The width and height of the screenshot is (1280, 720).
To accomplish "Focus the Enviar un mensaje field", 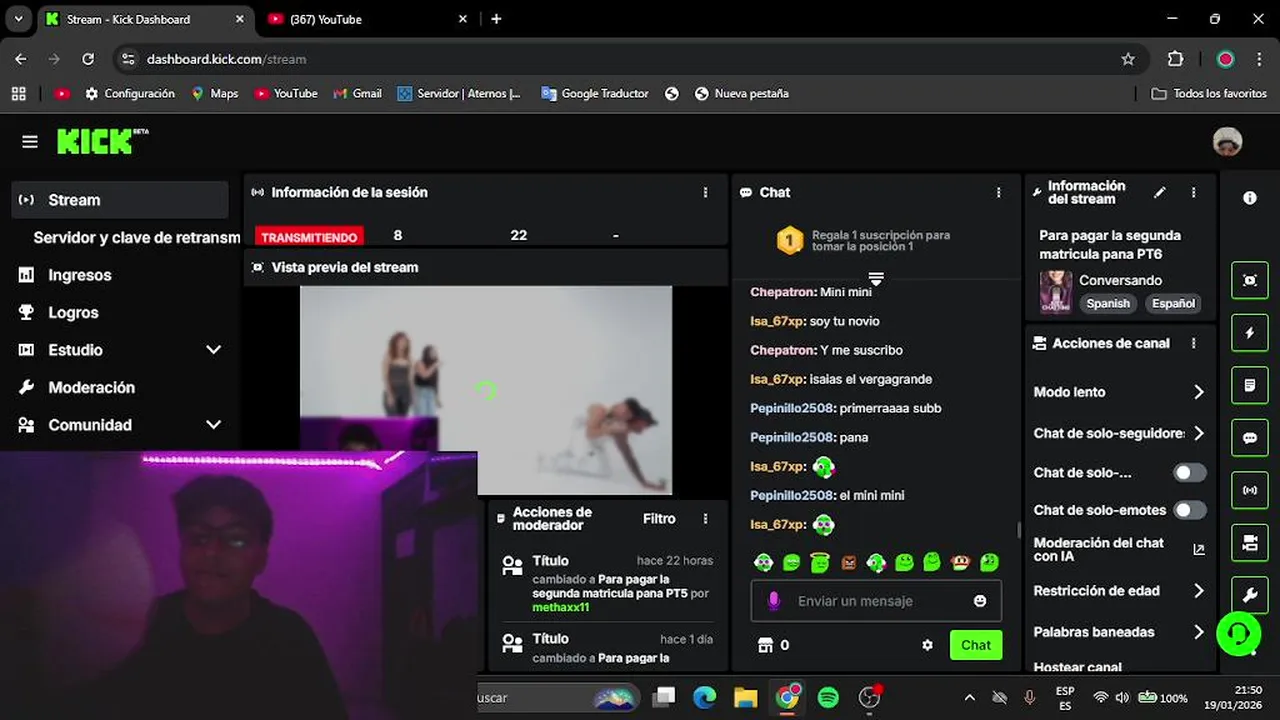I will 876,601.
